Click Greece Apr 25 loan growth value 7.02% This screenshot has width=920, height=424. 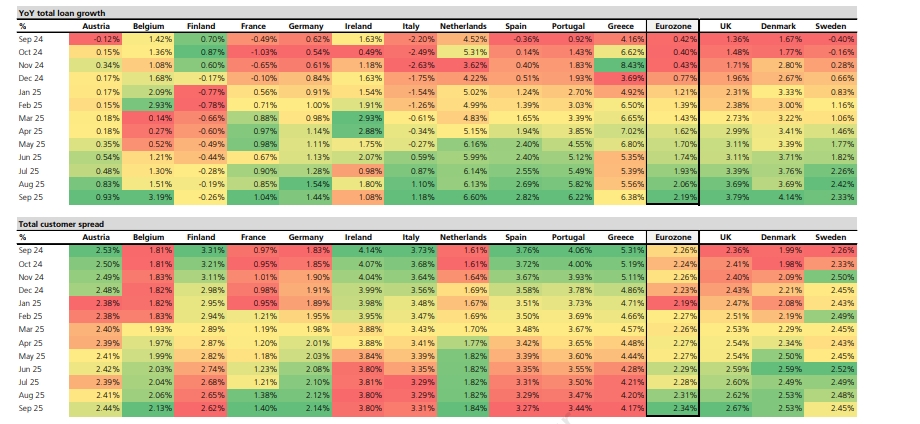click(x=621, y=130)
